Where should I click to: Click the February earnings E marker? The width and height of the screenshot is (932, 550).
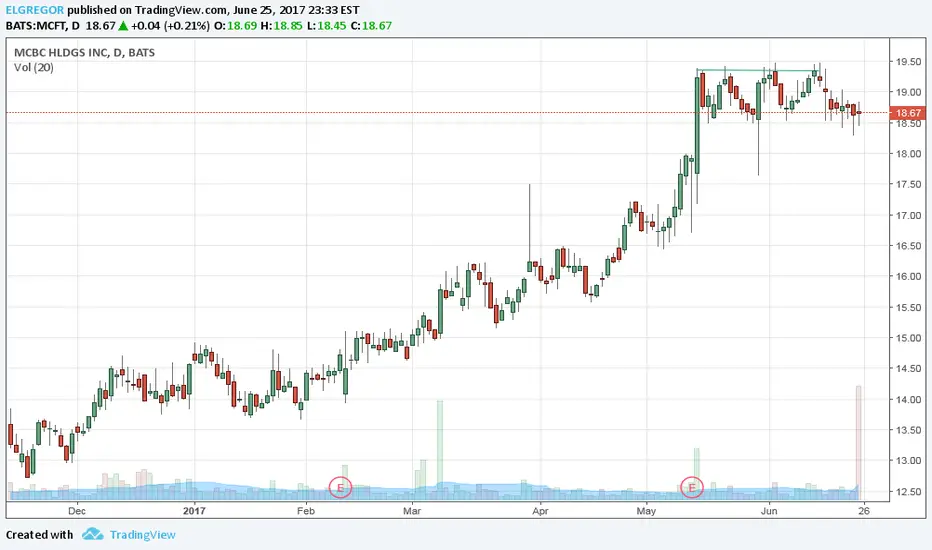pos(341,488)
